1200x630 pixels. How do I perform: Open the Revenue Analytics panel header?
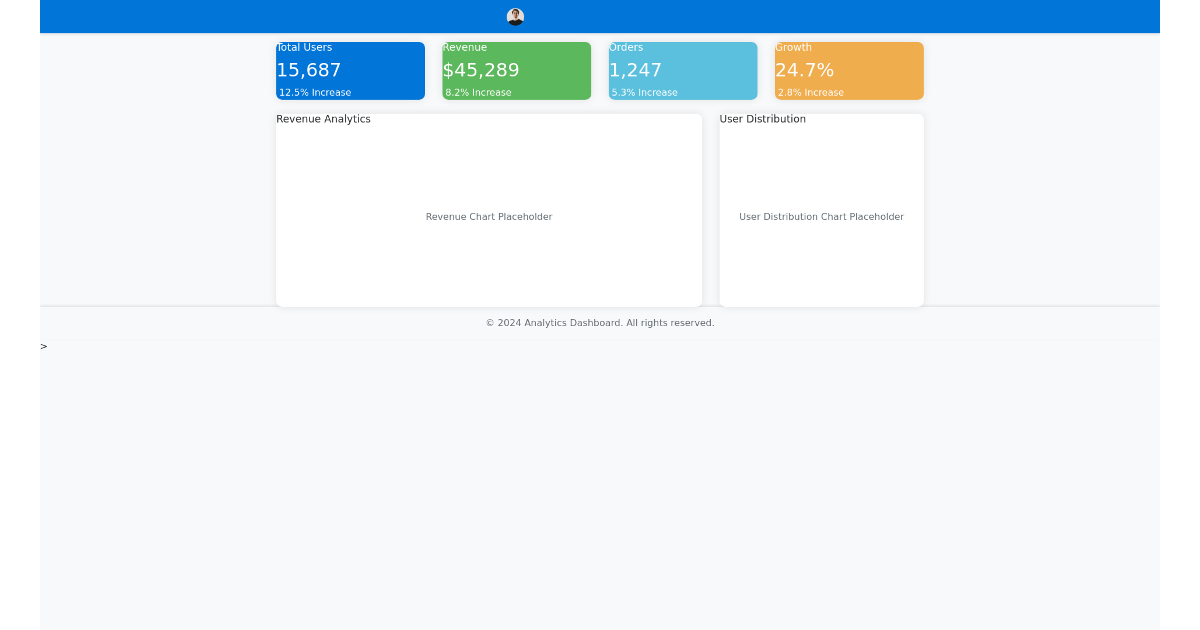323,118
